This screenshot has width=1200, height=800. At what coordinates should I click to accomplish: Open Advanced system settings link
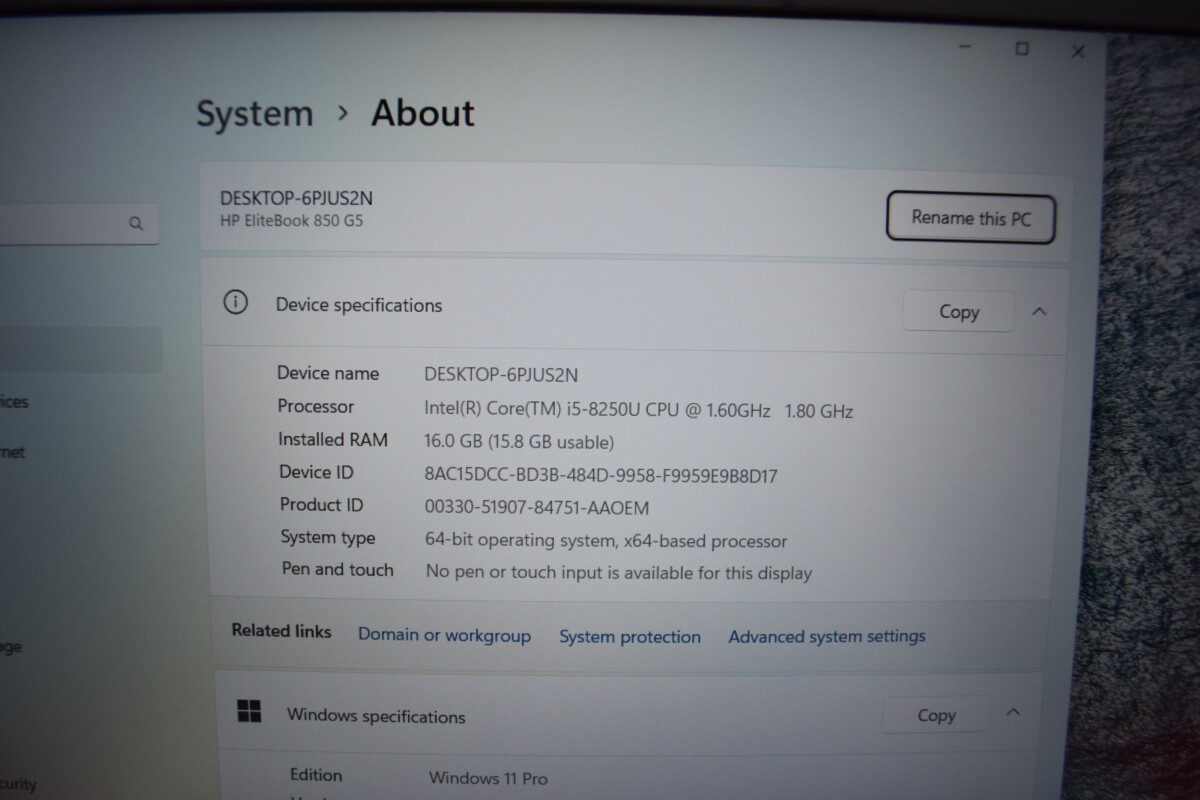point(827,636)
